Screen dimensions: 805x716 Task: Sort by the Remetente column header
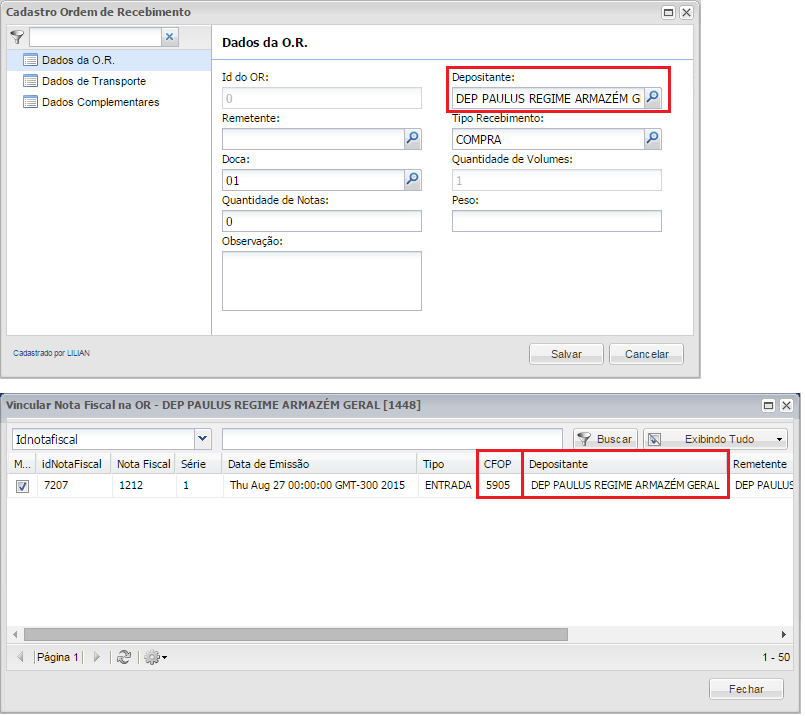click(x=760, y=464)
